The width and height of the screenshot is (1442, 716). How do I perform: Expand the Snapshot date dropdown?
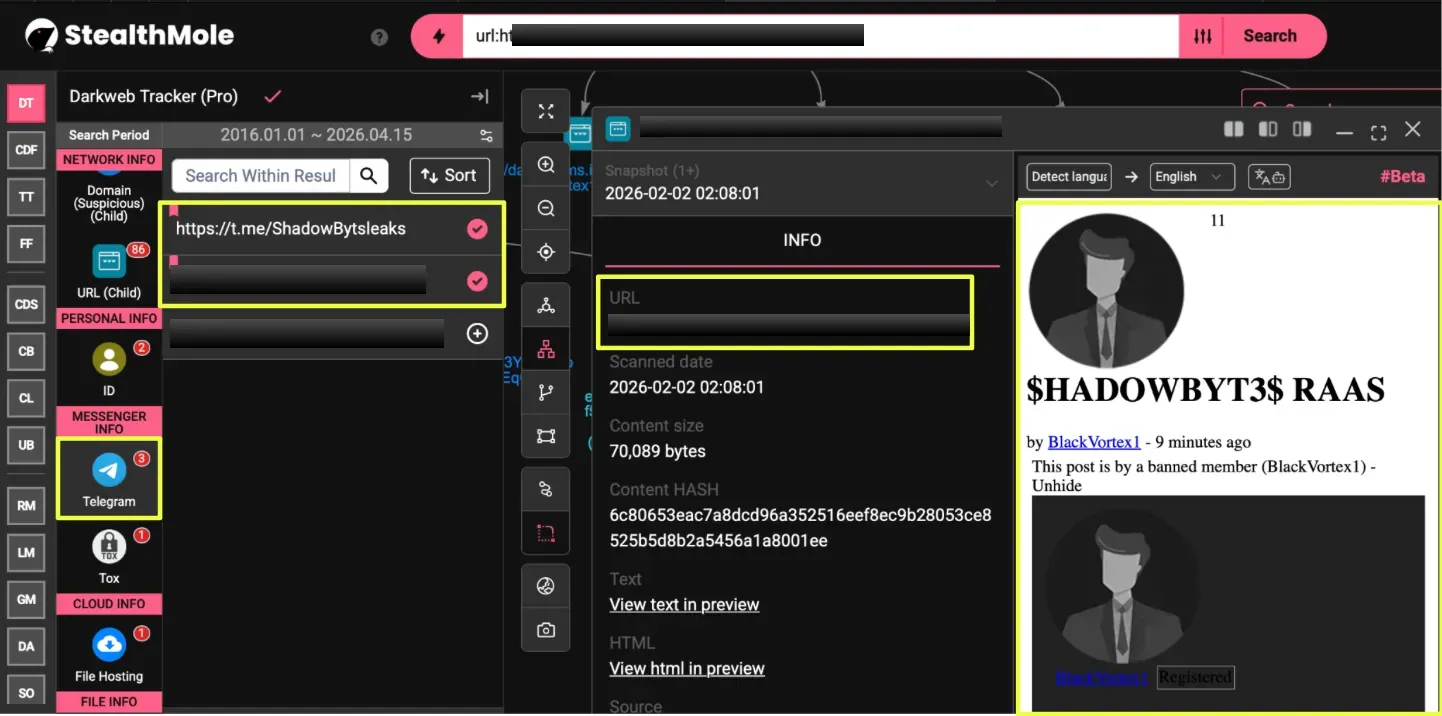pos(991,183)
